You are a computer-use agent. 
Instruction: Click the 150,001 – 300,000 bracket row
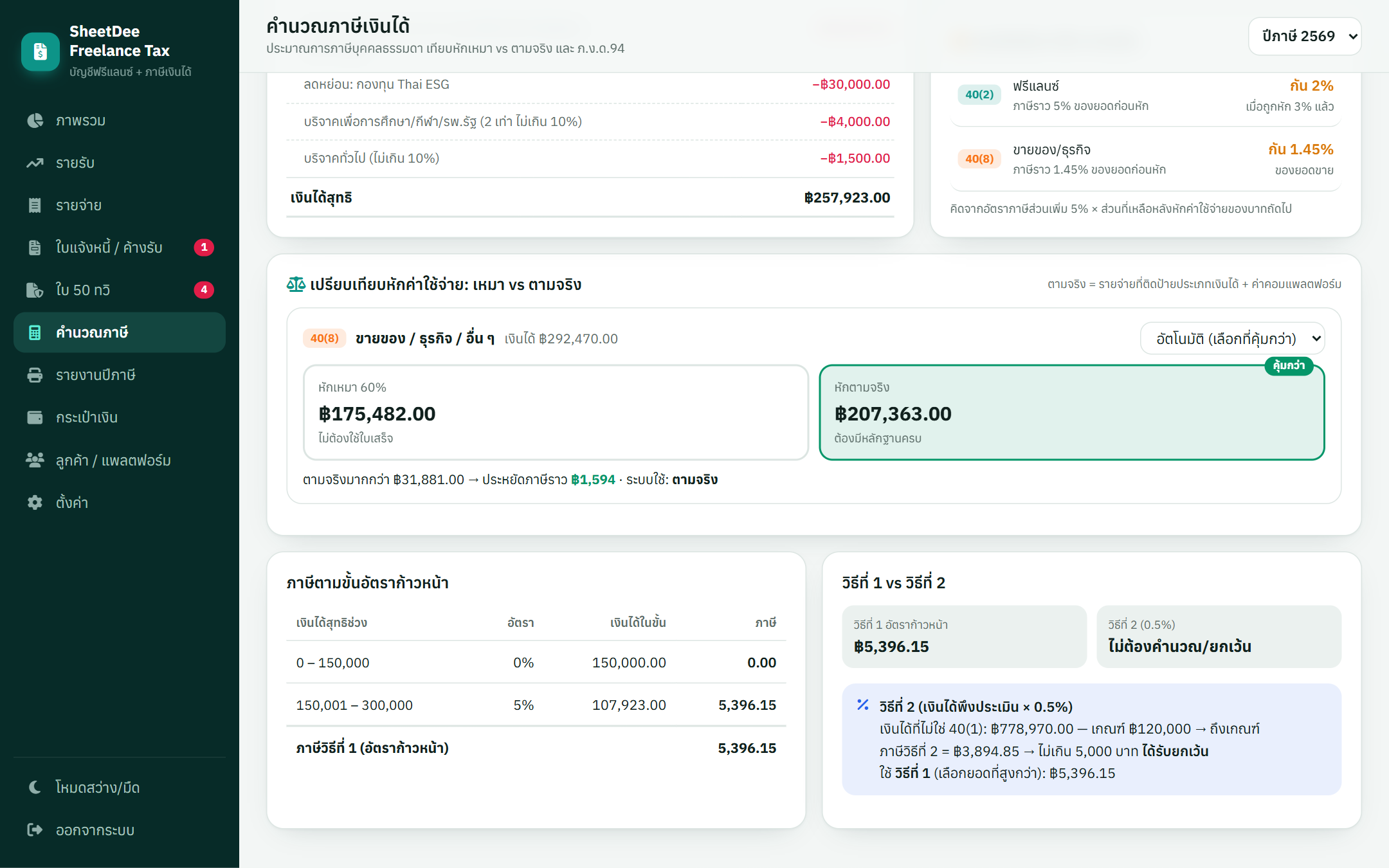click(x=536, y=705)
